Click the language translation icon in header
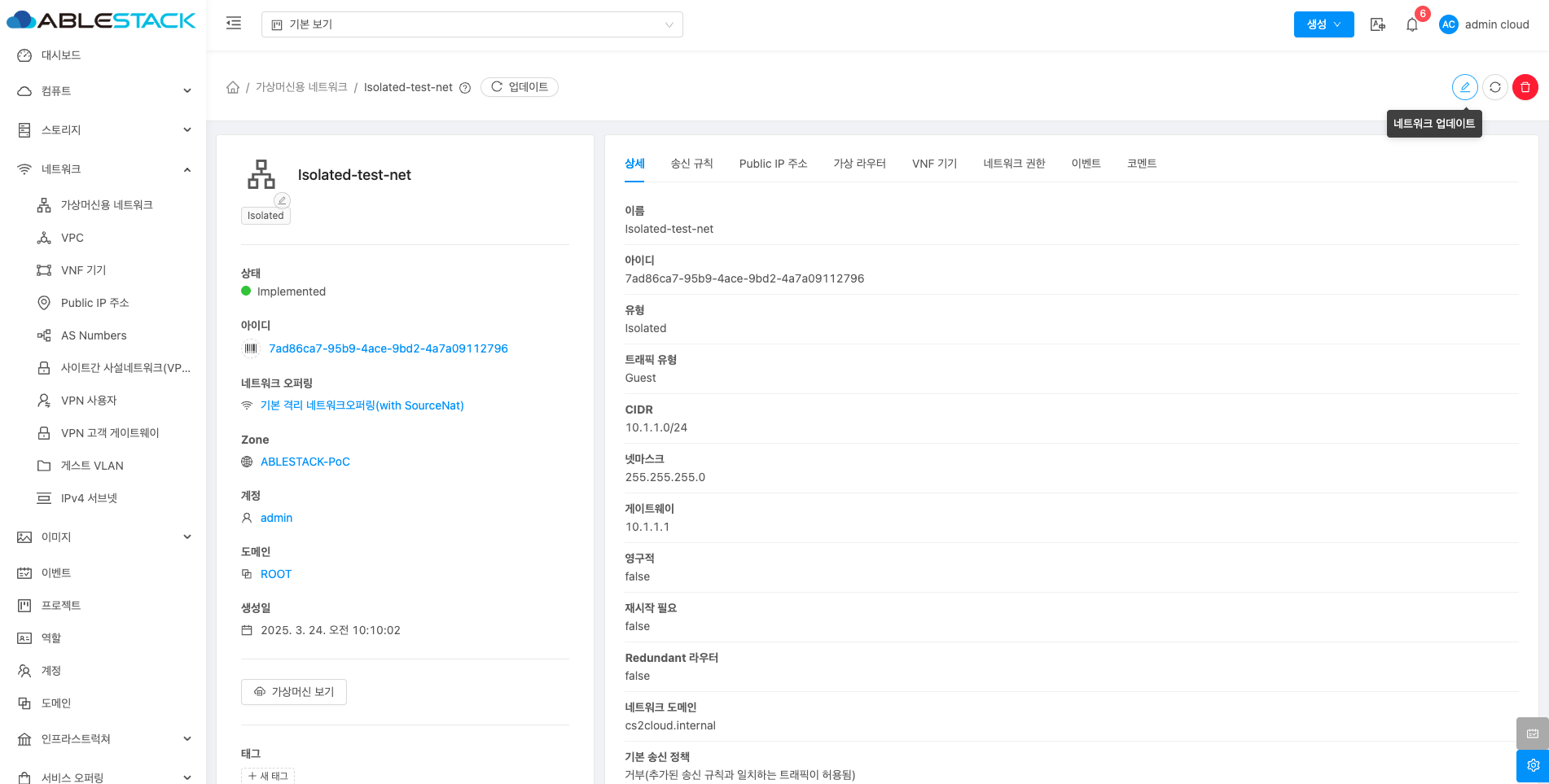Image resolution: width=1549 pixels, height=784 pixels. (x=1377, y=24)
